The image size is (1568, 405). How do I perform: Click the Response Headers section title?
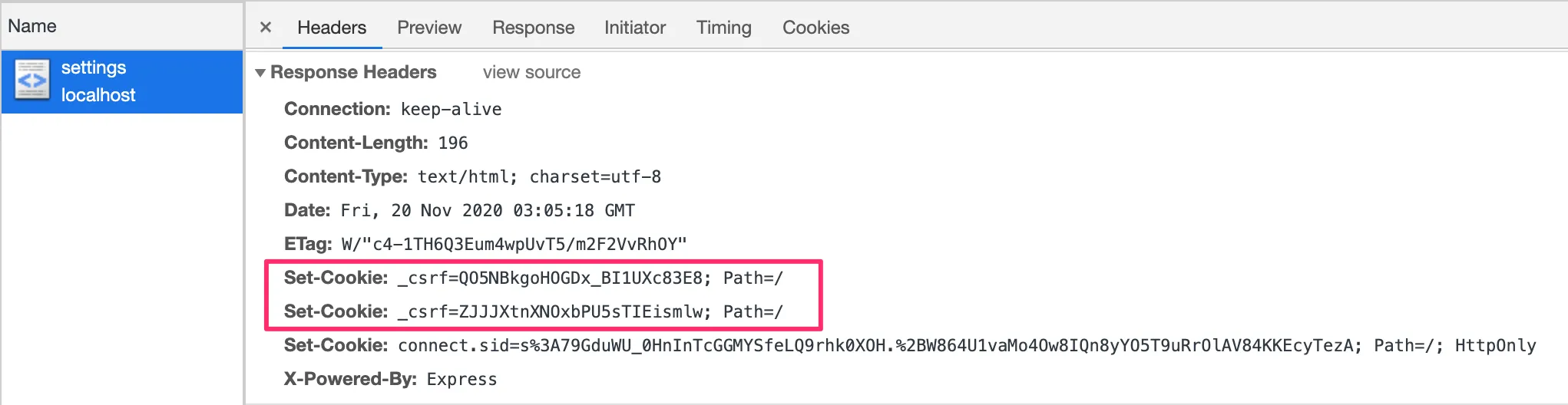(353, 72)
